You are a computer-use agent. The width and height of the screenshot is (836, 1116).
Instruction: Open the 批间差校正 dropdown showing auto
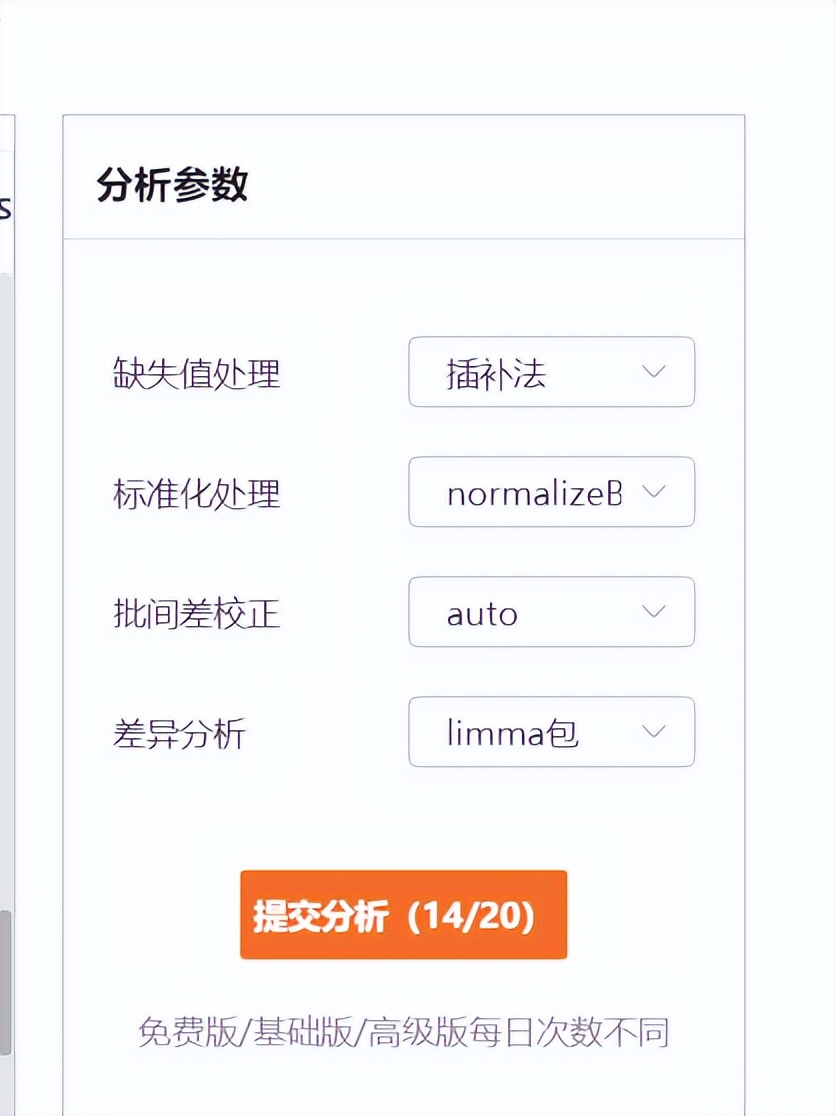point(551,612)
